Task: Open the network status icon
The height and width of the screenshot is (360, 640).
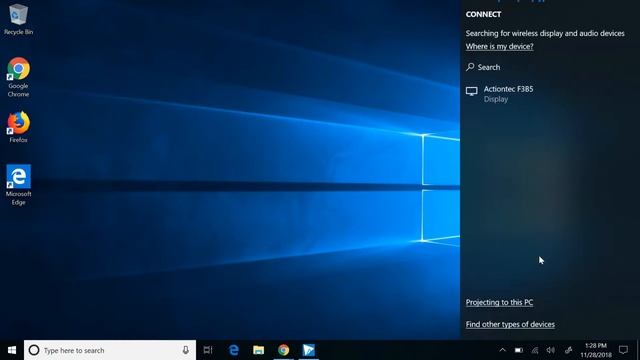Action: 535,350
